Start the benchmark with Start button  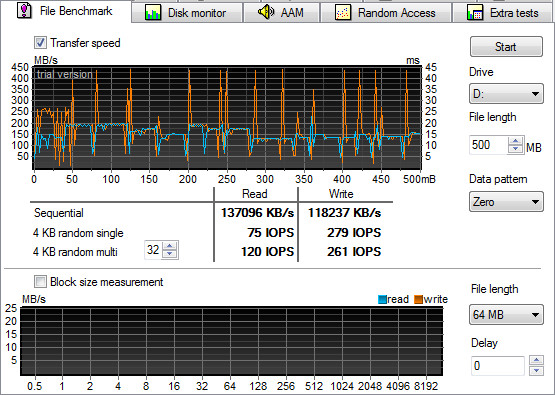coord(506,47)
